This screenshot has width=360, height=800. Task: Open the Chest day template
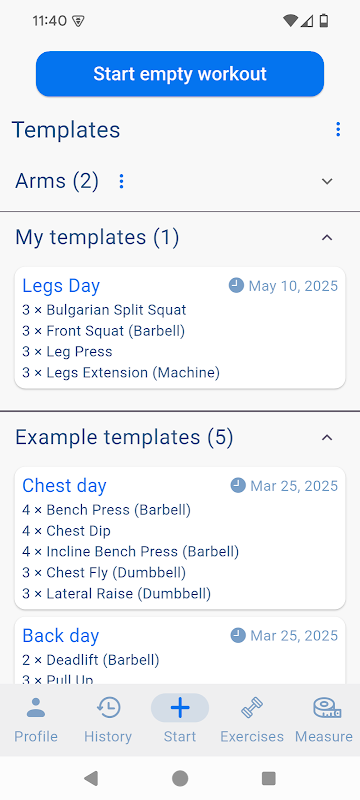(x=180, y=538)
